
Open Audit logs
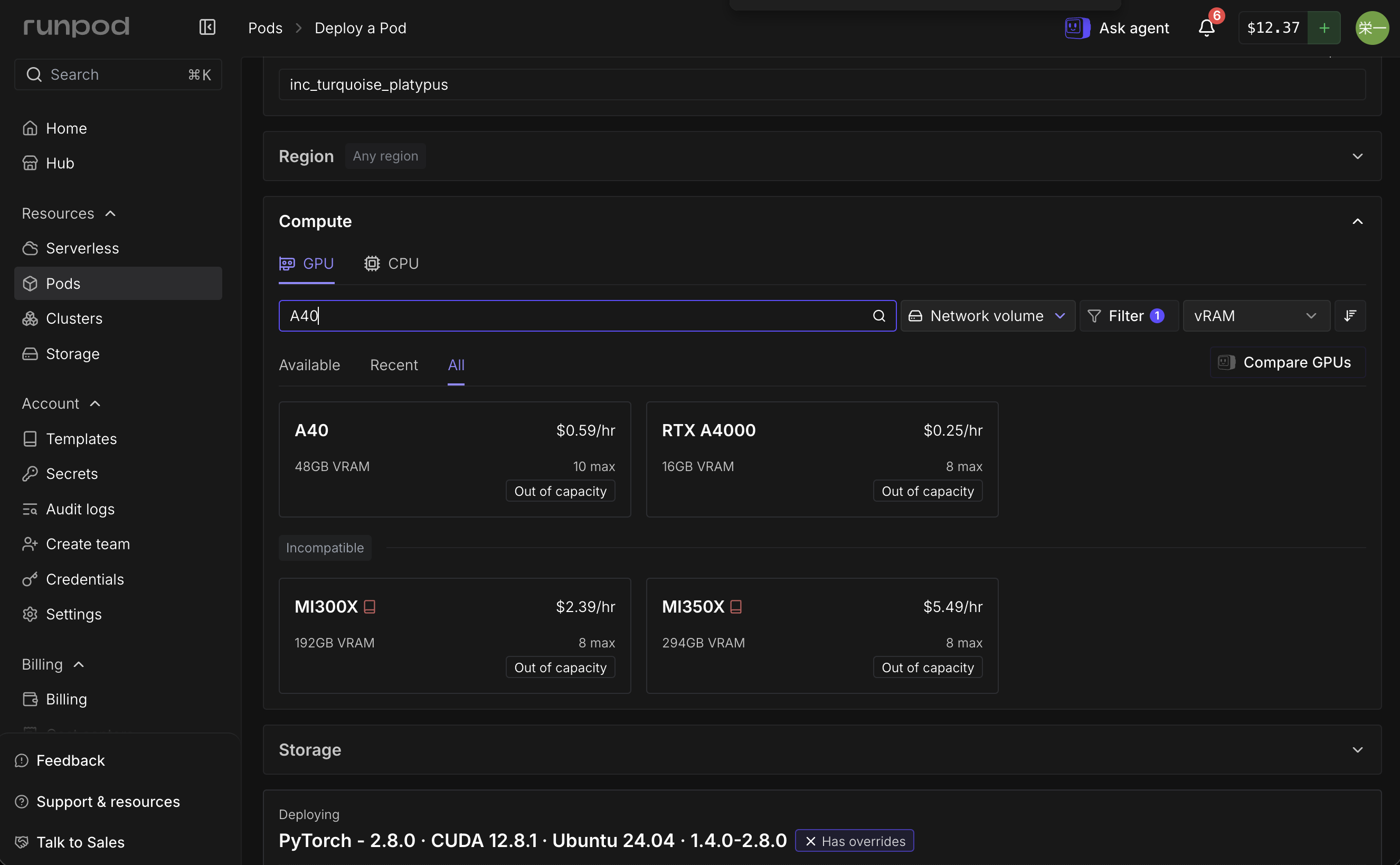point(118,509)
